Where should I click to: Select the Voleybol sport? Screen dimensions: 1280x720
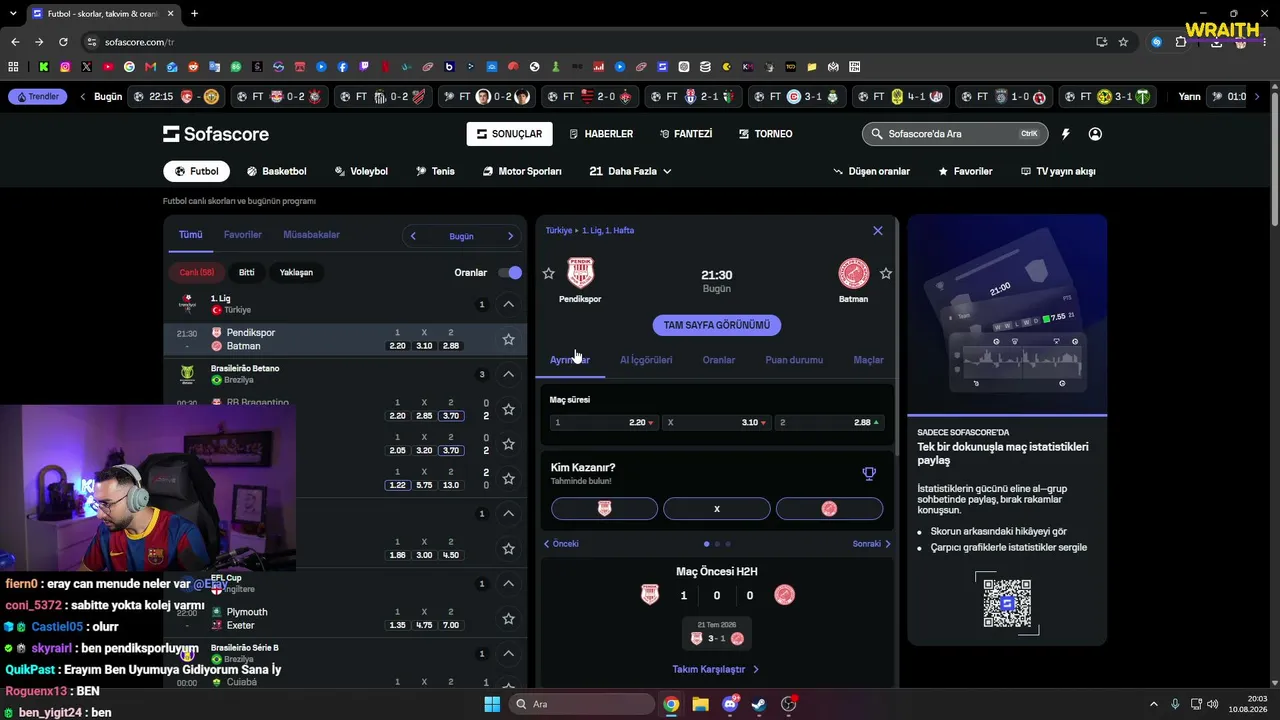tap(361, 171)
